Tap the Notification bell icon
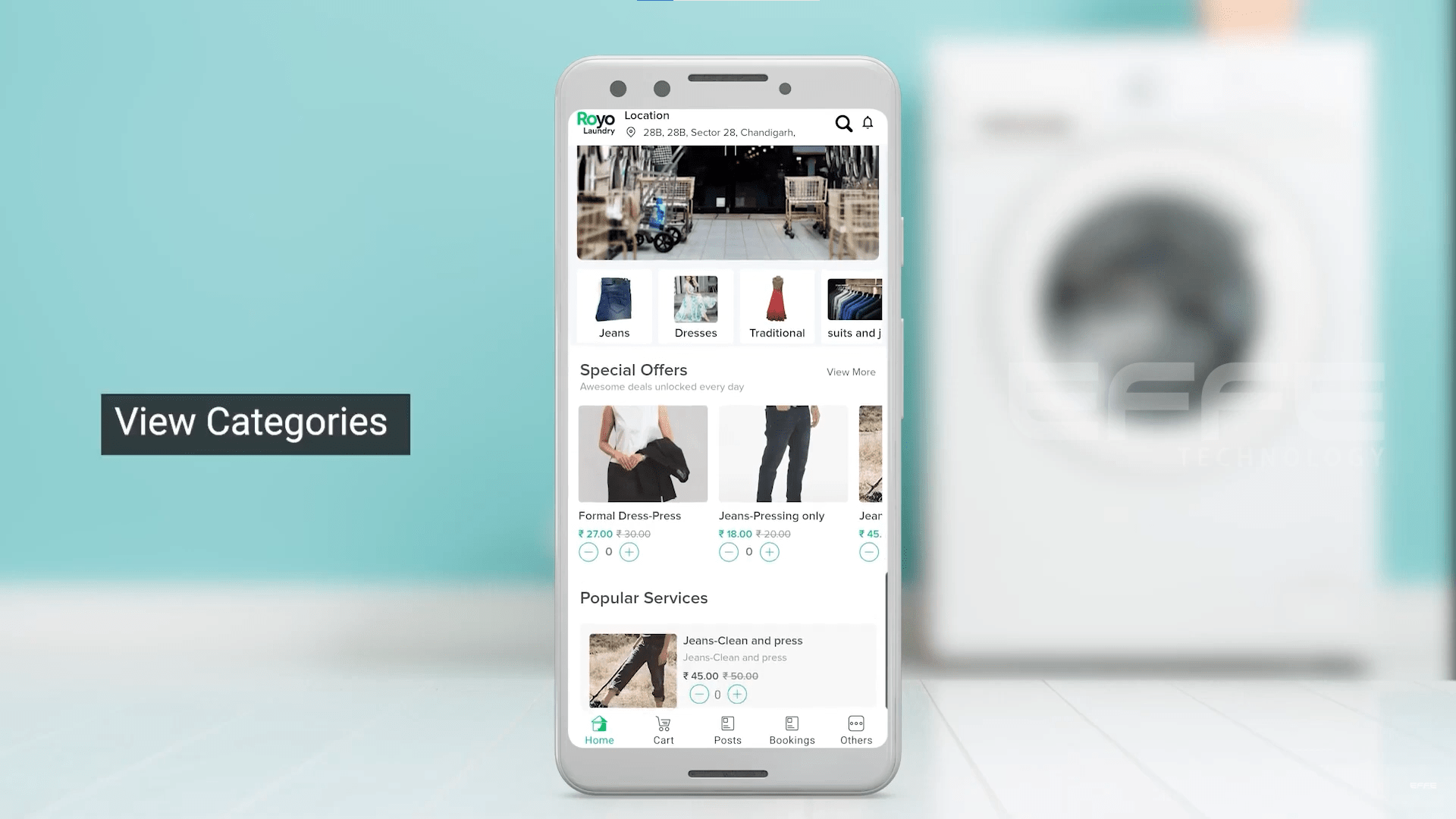This screenshot has height=819, width=1456. [868, 123]
